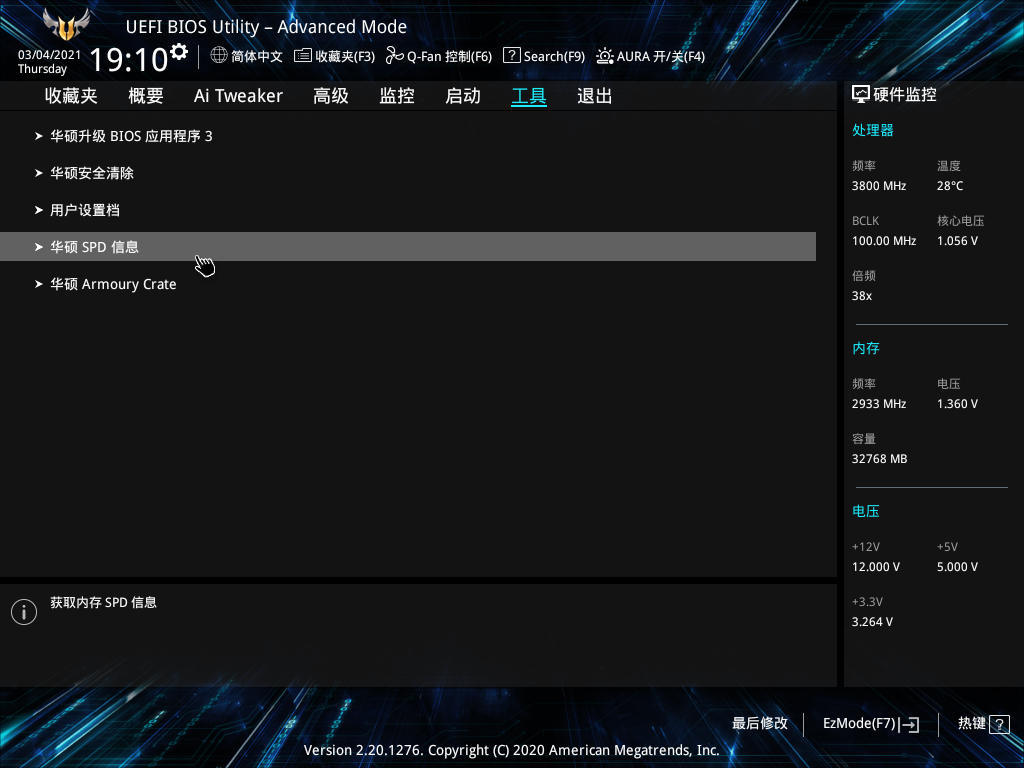Click the 最后修改 button

pos(760,723)
